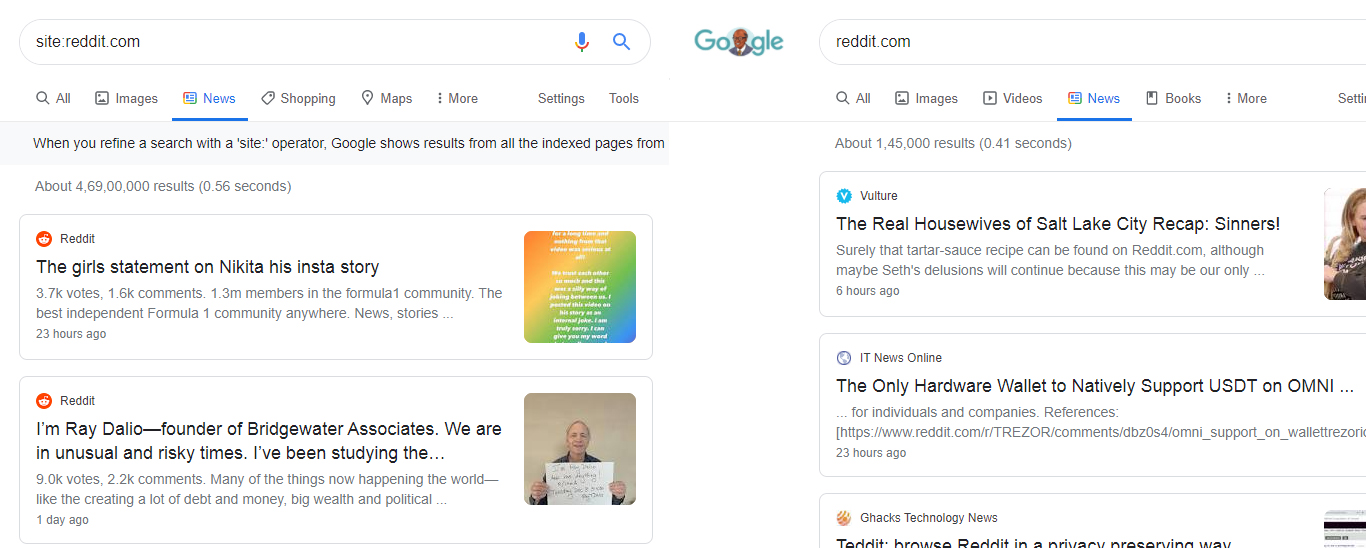Click 'About 4,69,00,000 results' text
The width and height of the screenshot is (1366, 548).
163,186
